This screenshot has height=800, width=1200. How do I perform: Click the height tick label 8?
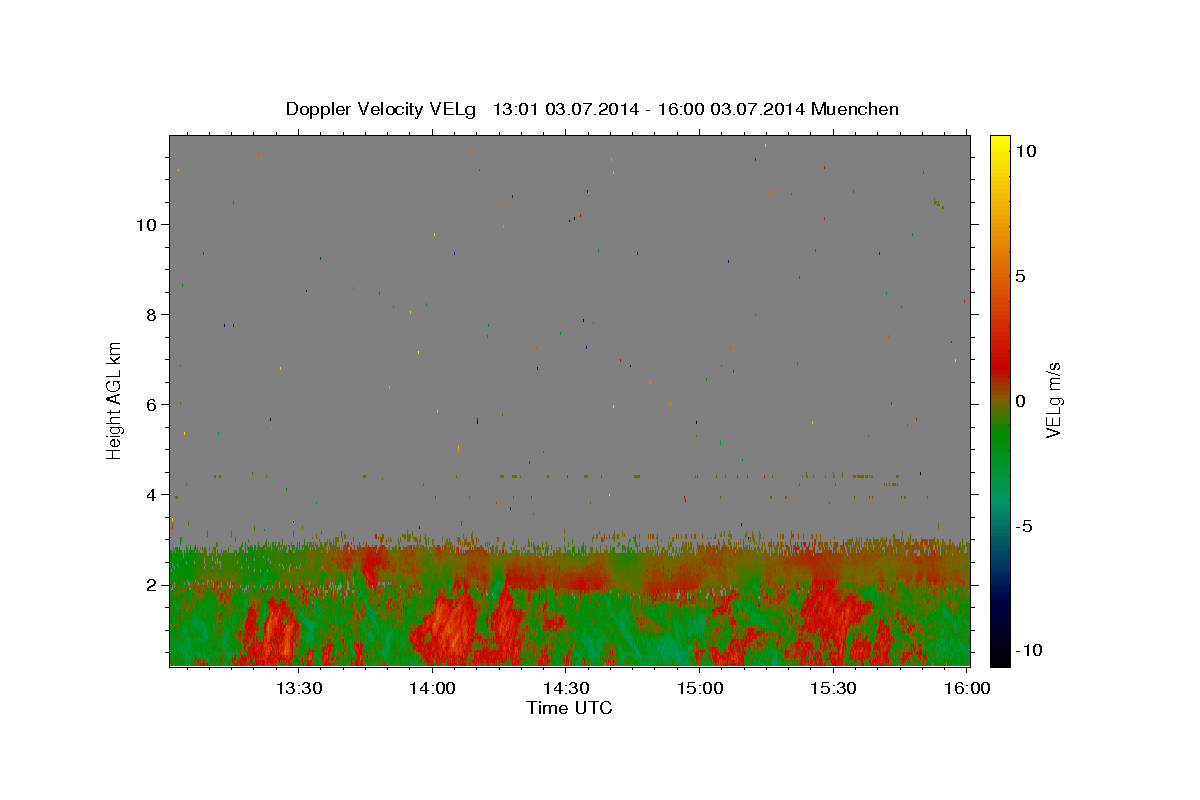pos(153,314)
